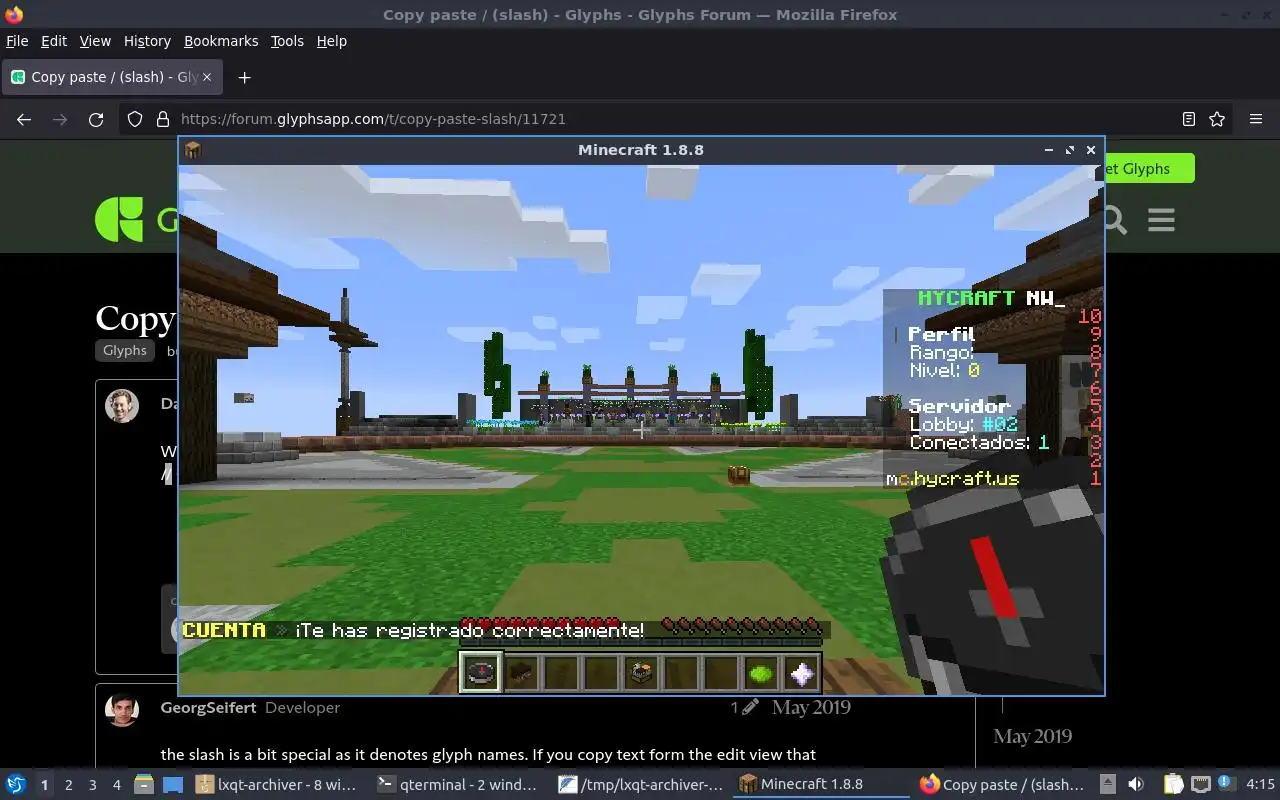Open the File menu
1280x800 pixels.
[17, 41]
